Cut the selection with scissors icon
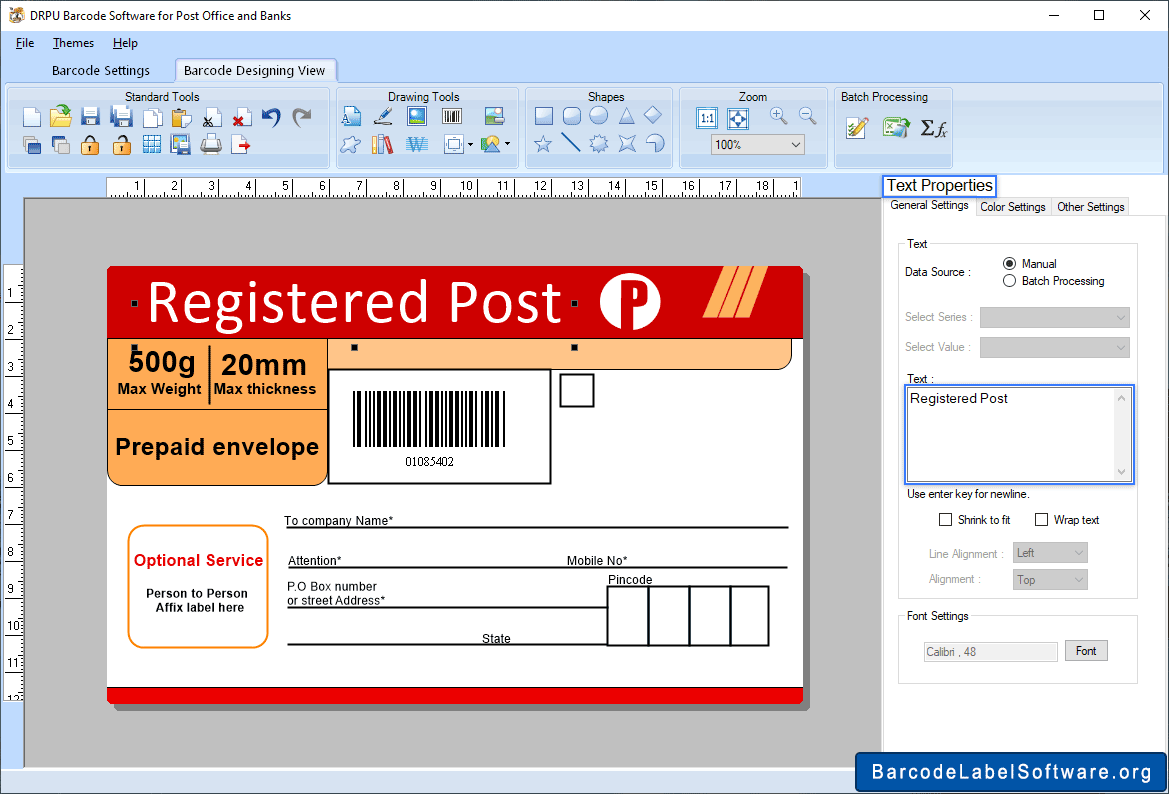 [211, 119]
